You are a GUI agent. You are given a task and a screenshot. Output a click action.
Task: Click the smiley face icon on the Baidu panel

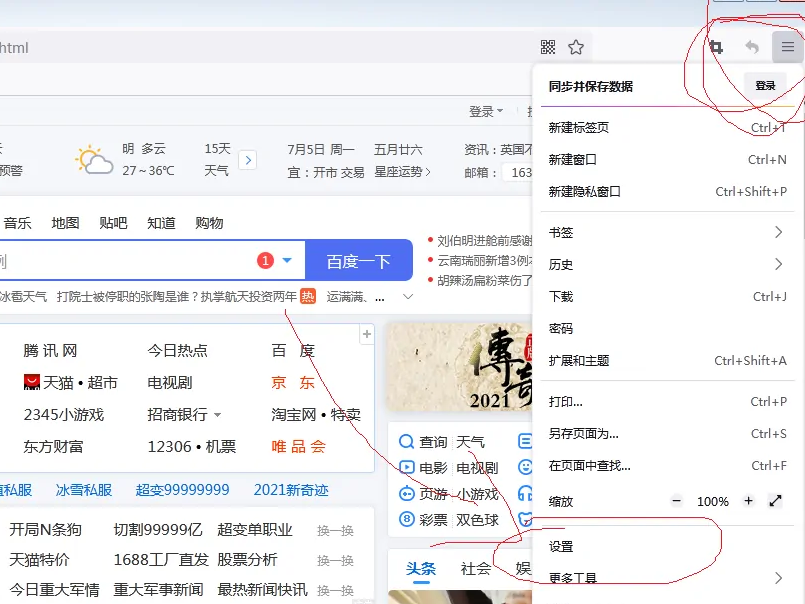[525, 467]
